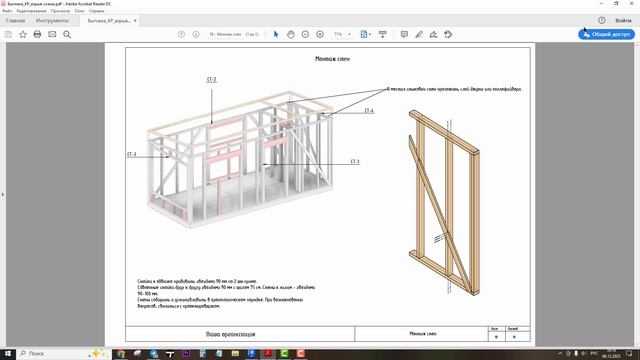Viewport: 640px width, 360px height.
Task: Click the СТ-1 label on drawing
Action: pos(355,162)
